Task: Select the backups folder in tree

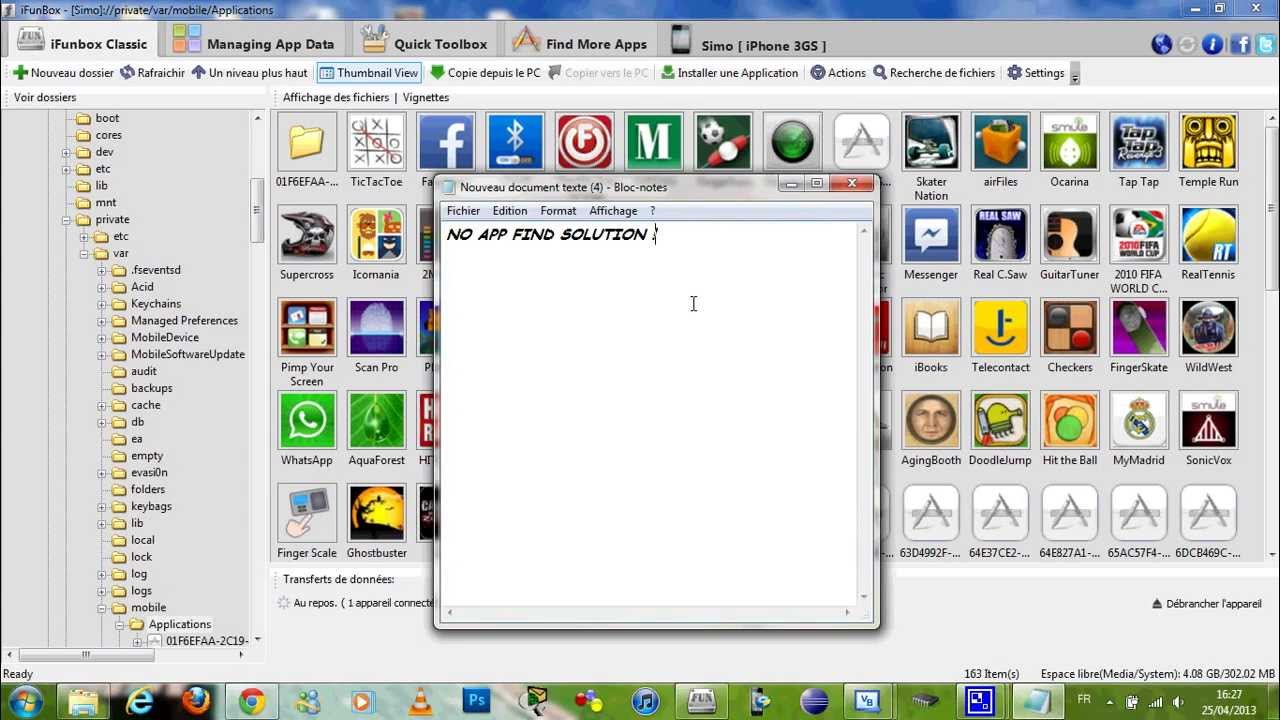Action: click(151, 388)
